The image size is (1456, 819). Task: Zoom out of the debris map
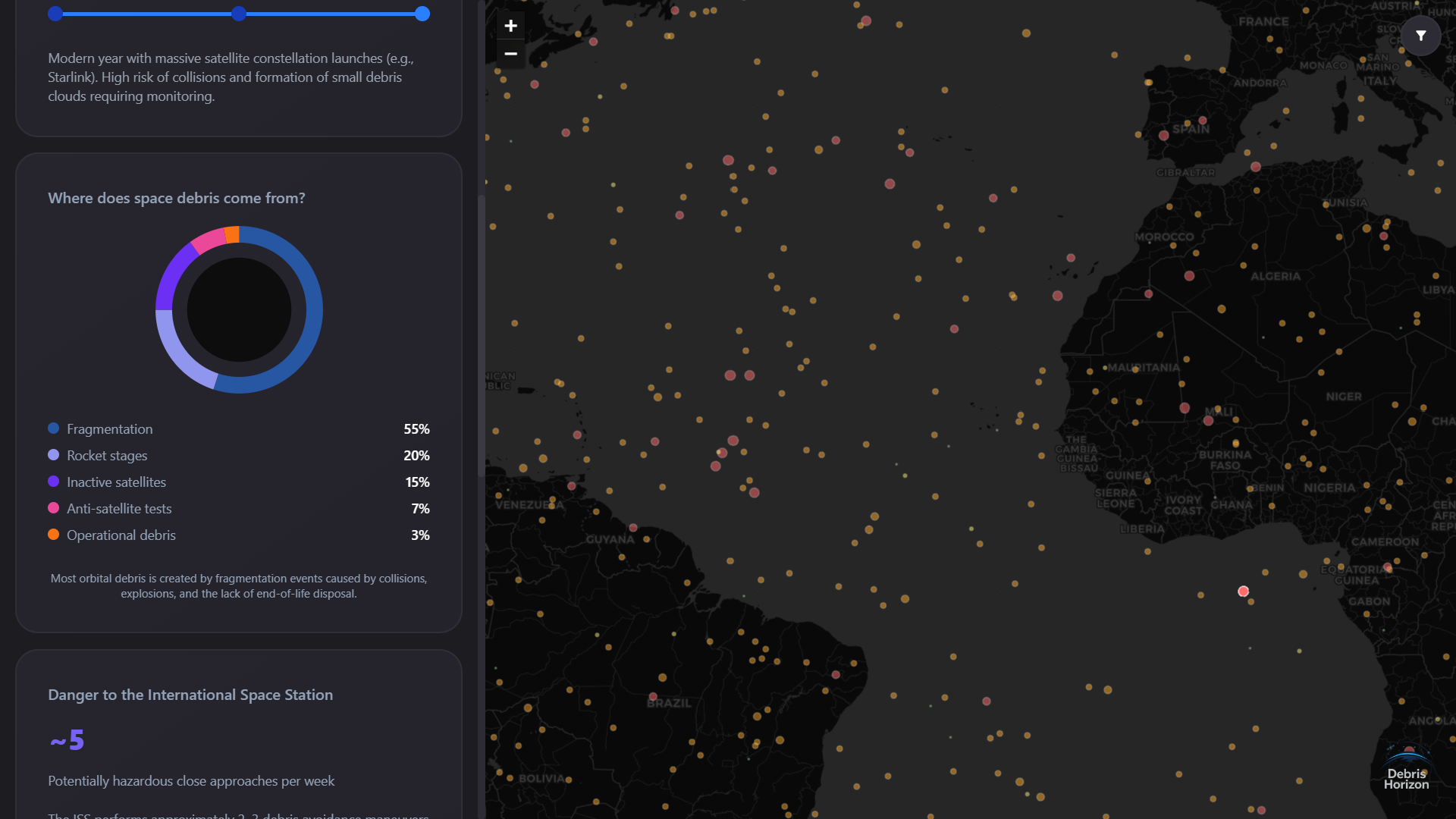510,54
